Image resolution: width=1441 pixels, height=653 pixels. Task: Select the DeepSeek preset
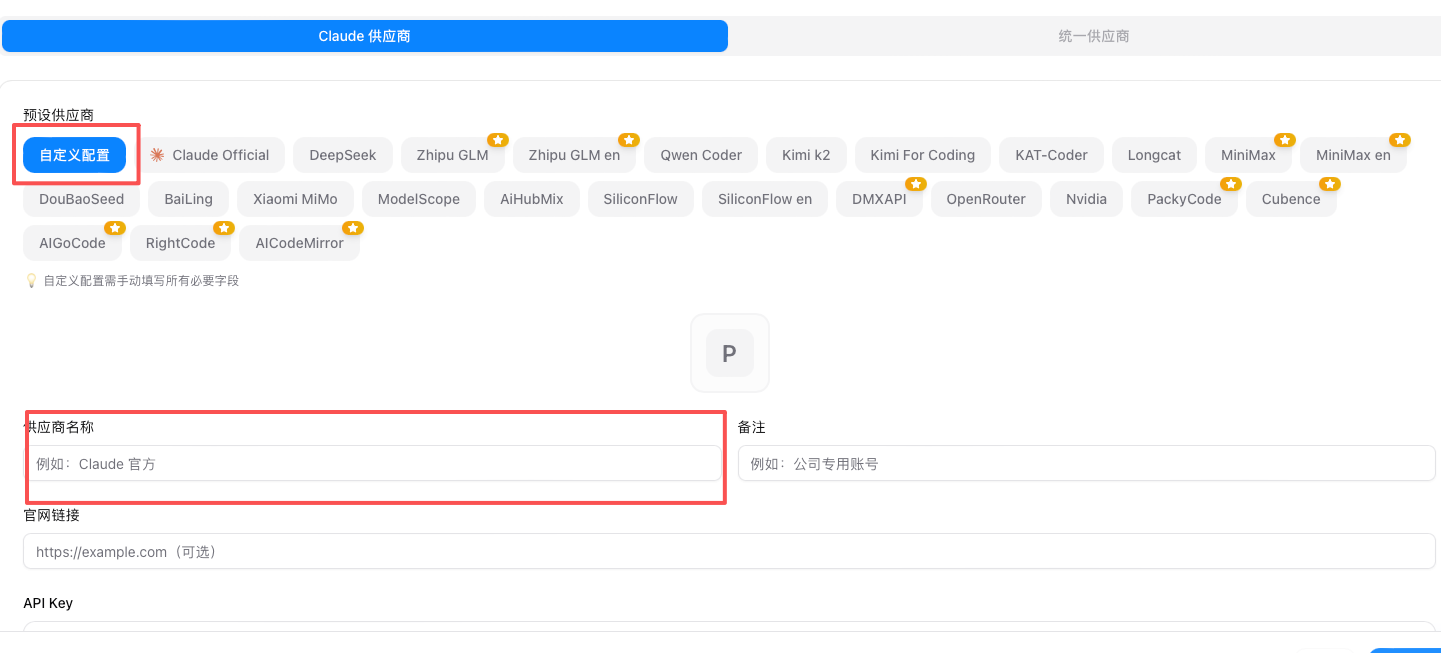[x=343, y=155]
